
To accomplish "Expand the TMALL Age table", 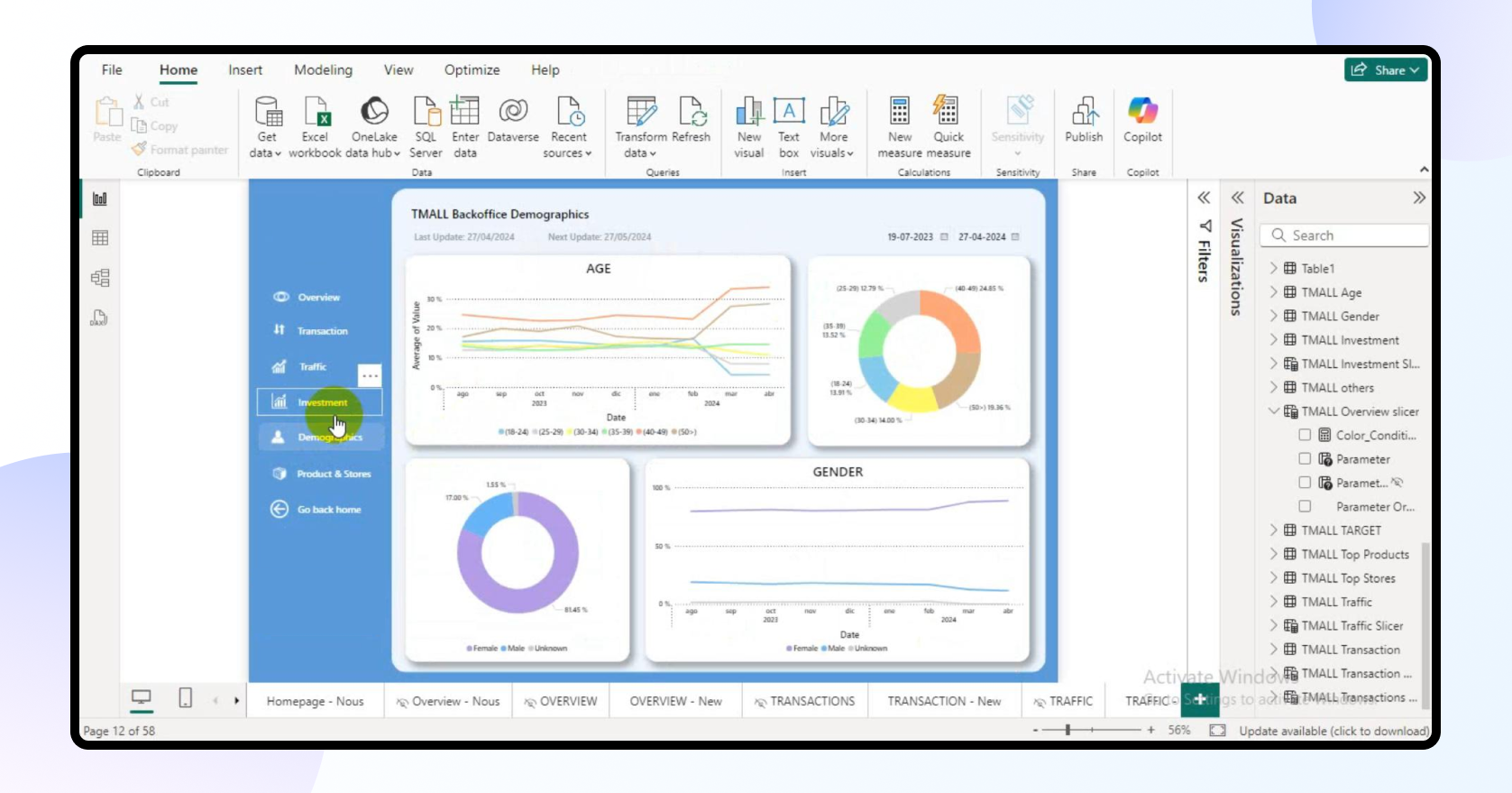I will click(x=1273, y=292).
